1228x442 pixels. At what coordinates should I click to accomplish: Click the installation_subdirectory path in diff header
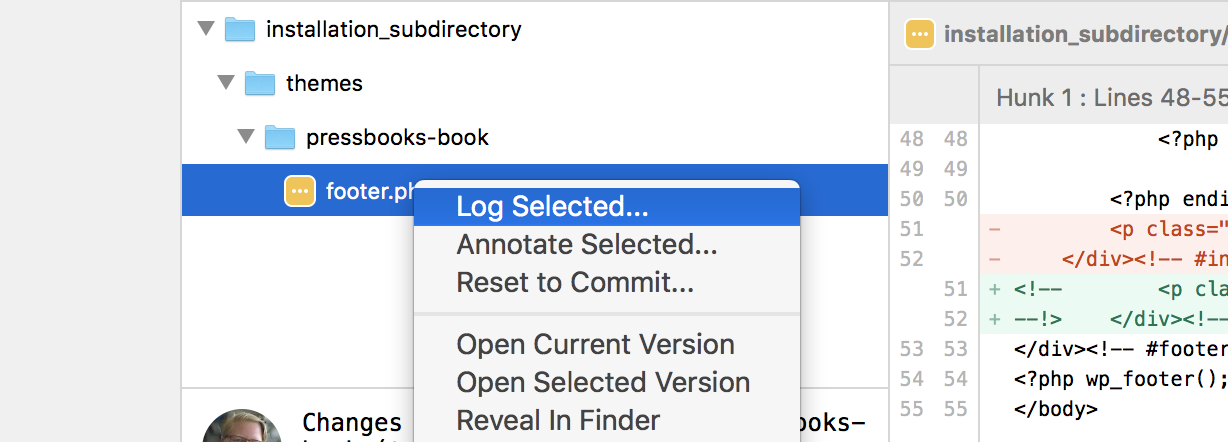[1085, 35]
